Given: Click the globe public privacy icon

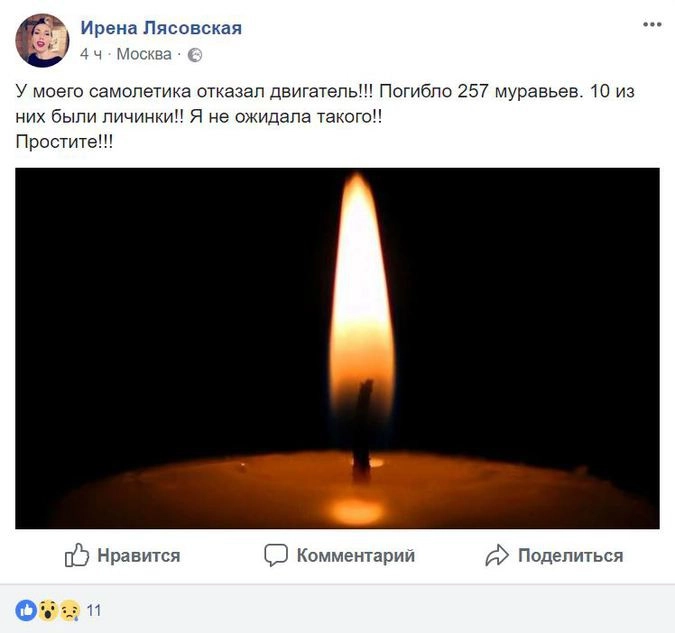Looking at the screenshot, I should tap(195, 55).
